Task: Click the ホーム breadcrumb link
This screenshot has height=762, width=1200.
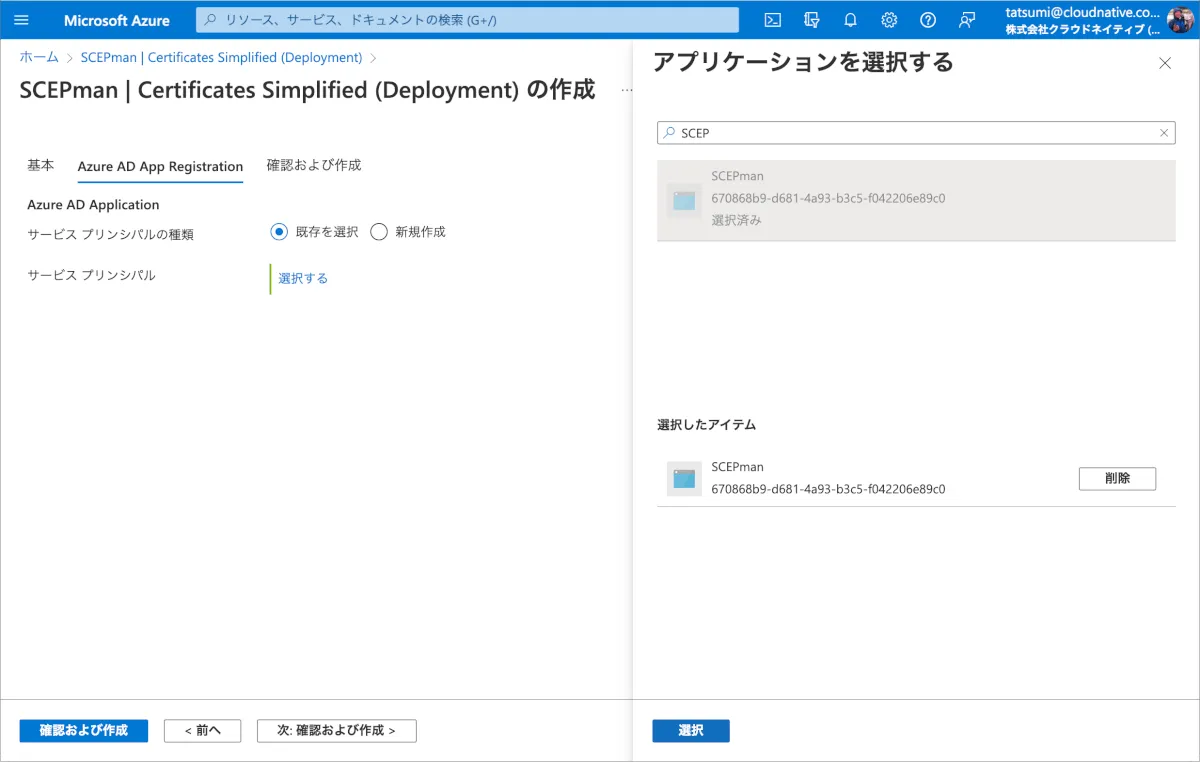Action: click(39, 58)
